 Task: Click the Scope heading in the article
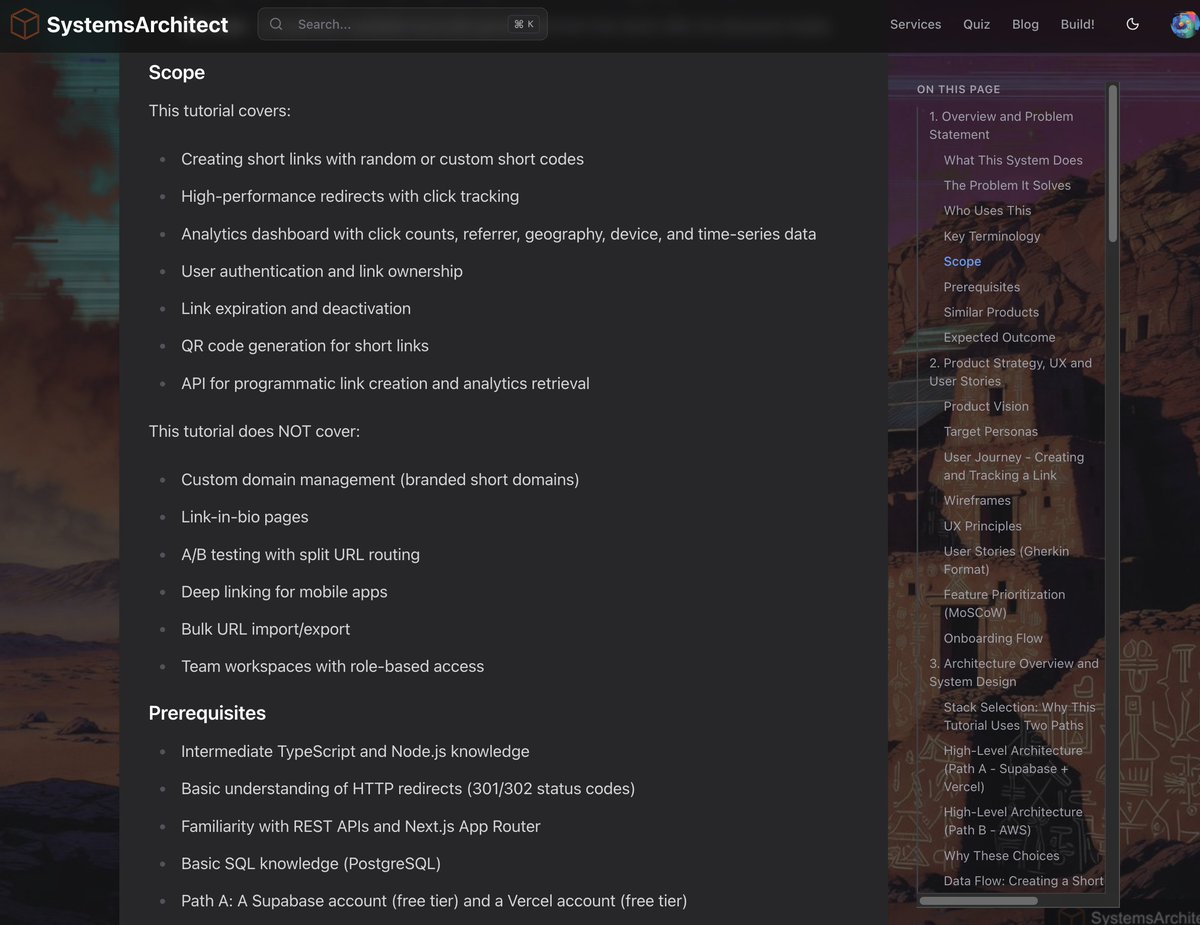pos(177,72)
